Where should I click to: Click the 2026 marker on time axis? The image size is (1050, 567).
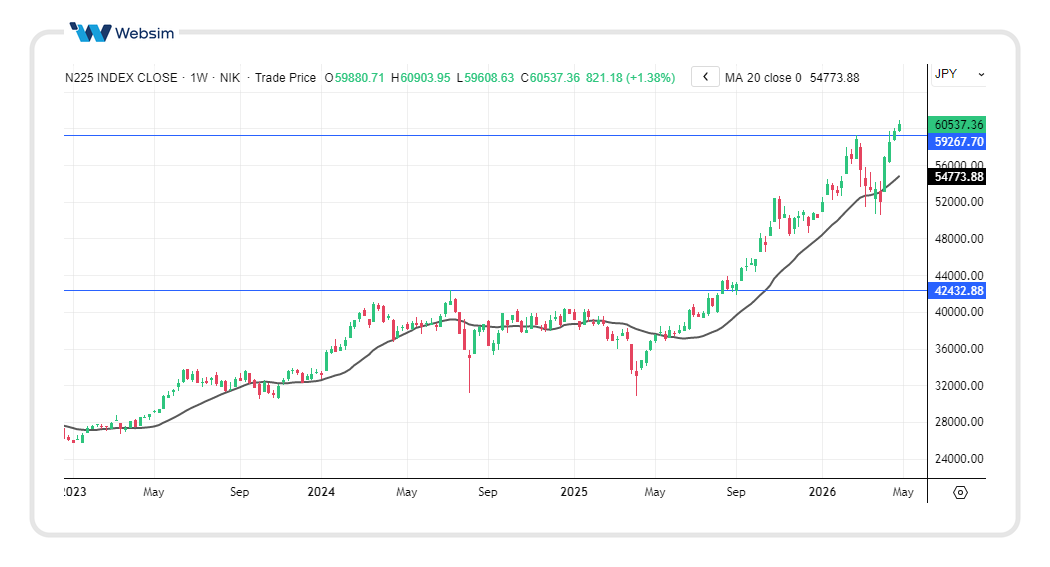coord(822,492)
